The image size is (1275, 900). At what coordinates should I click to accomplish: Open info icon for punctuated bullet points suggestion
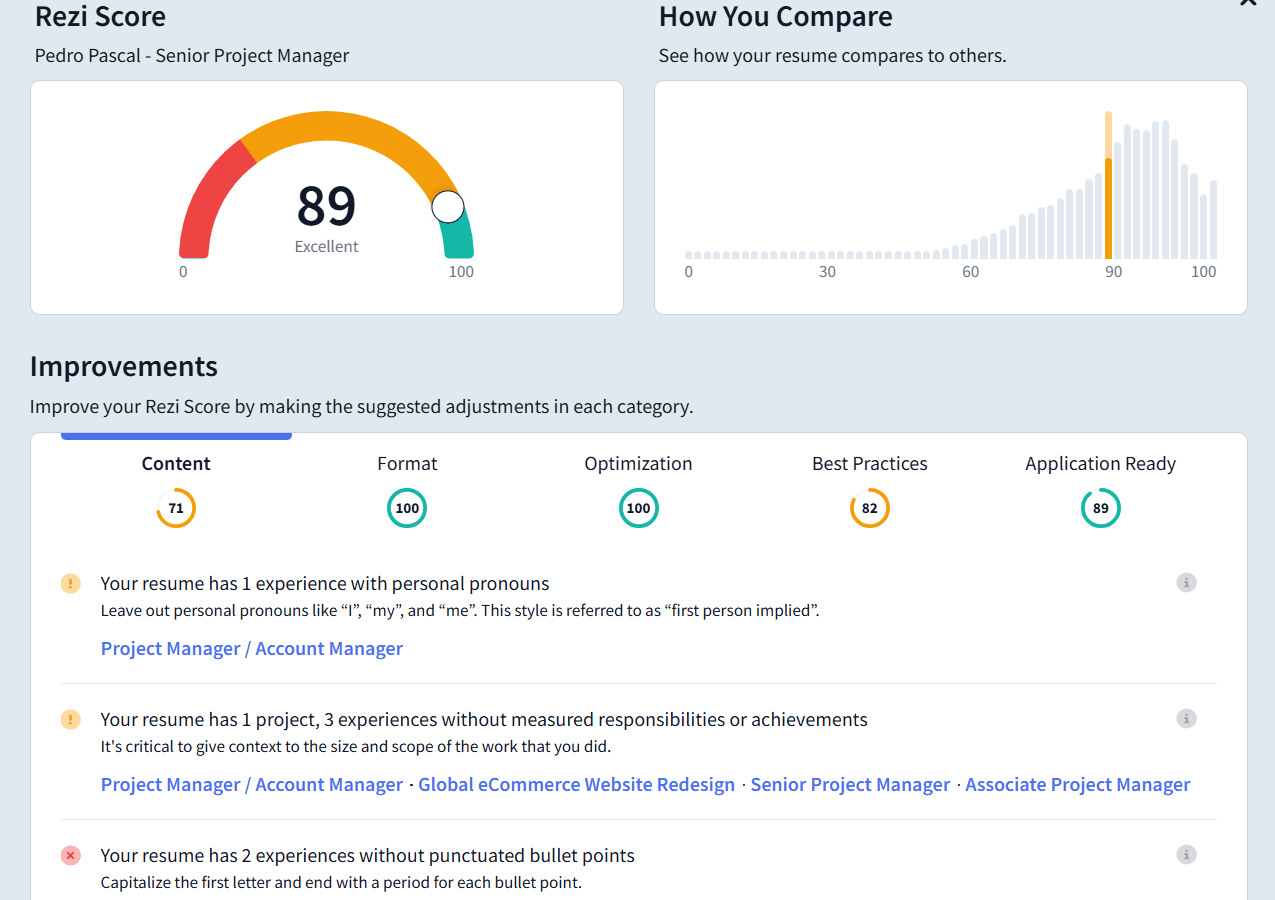(x=1186, y=855)
